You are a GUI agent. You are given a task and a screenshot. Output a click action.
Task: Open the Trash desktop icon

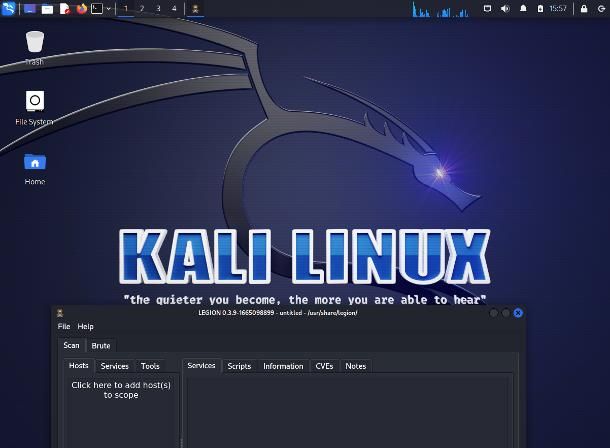(35, 44)
